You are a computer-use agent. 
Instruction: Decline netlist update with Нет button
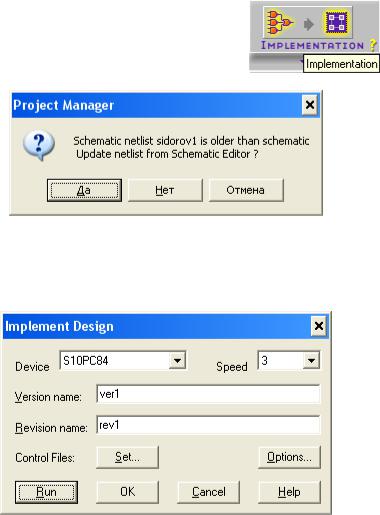(x=165, y=190)
